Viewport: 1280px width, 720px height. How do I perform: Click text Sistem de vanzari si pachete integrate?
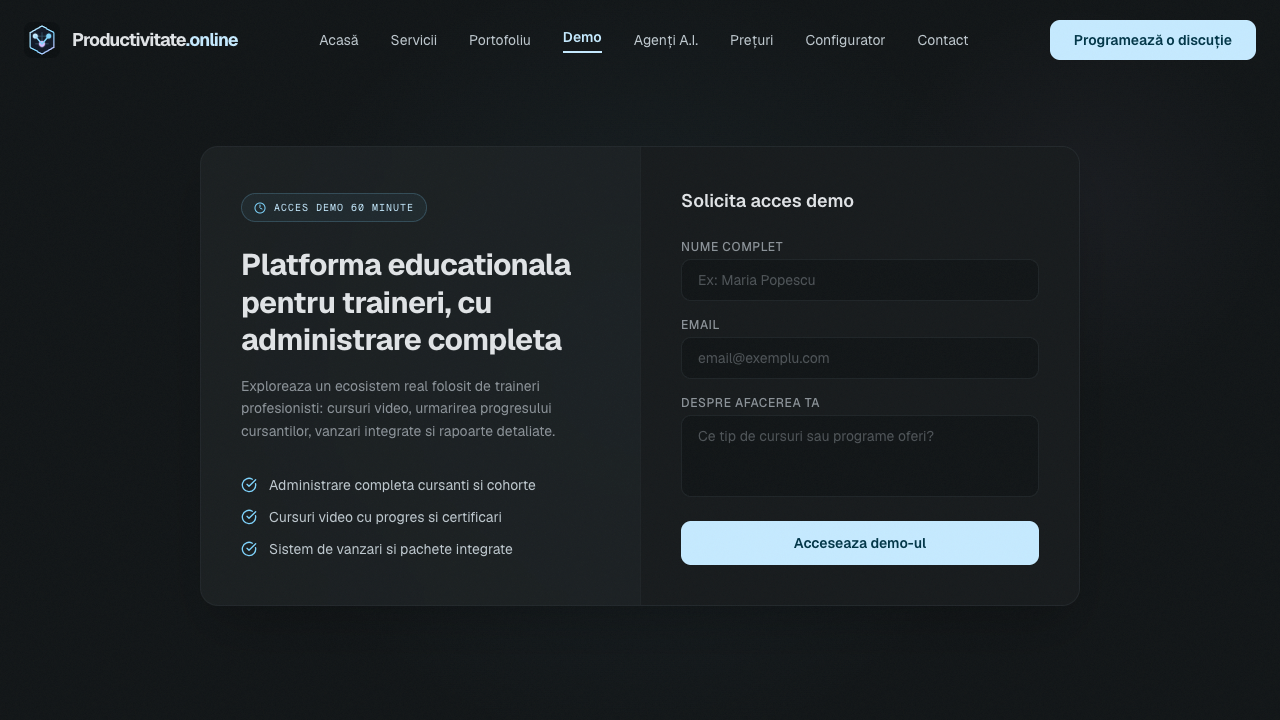391,549
